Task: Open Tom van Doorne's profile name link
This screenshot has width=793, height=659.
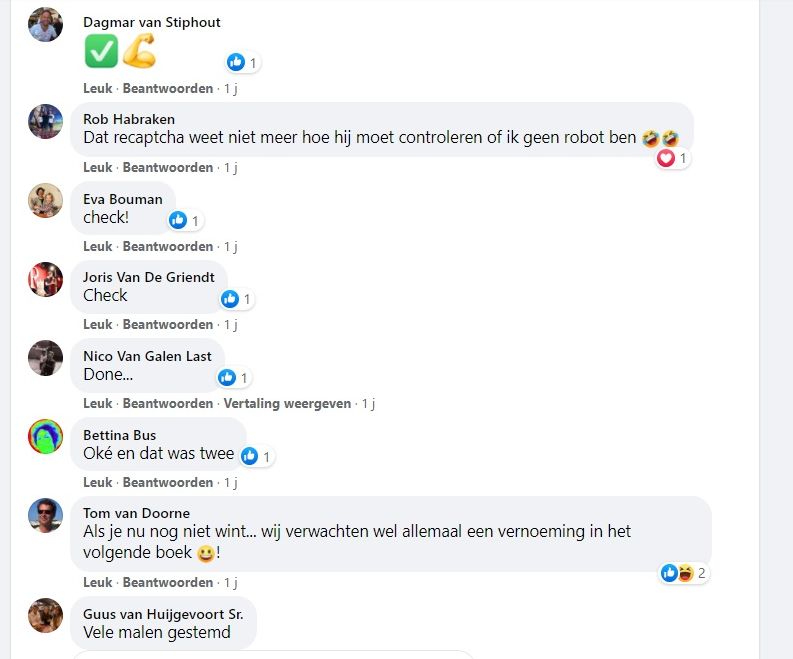Action: [136, 513]
